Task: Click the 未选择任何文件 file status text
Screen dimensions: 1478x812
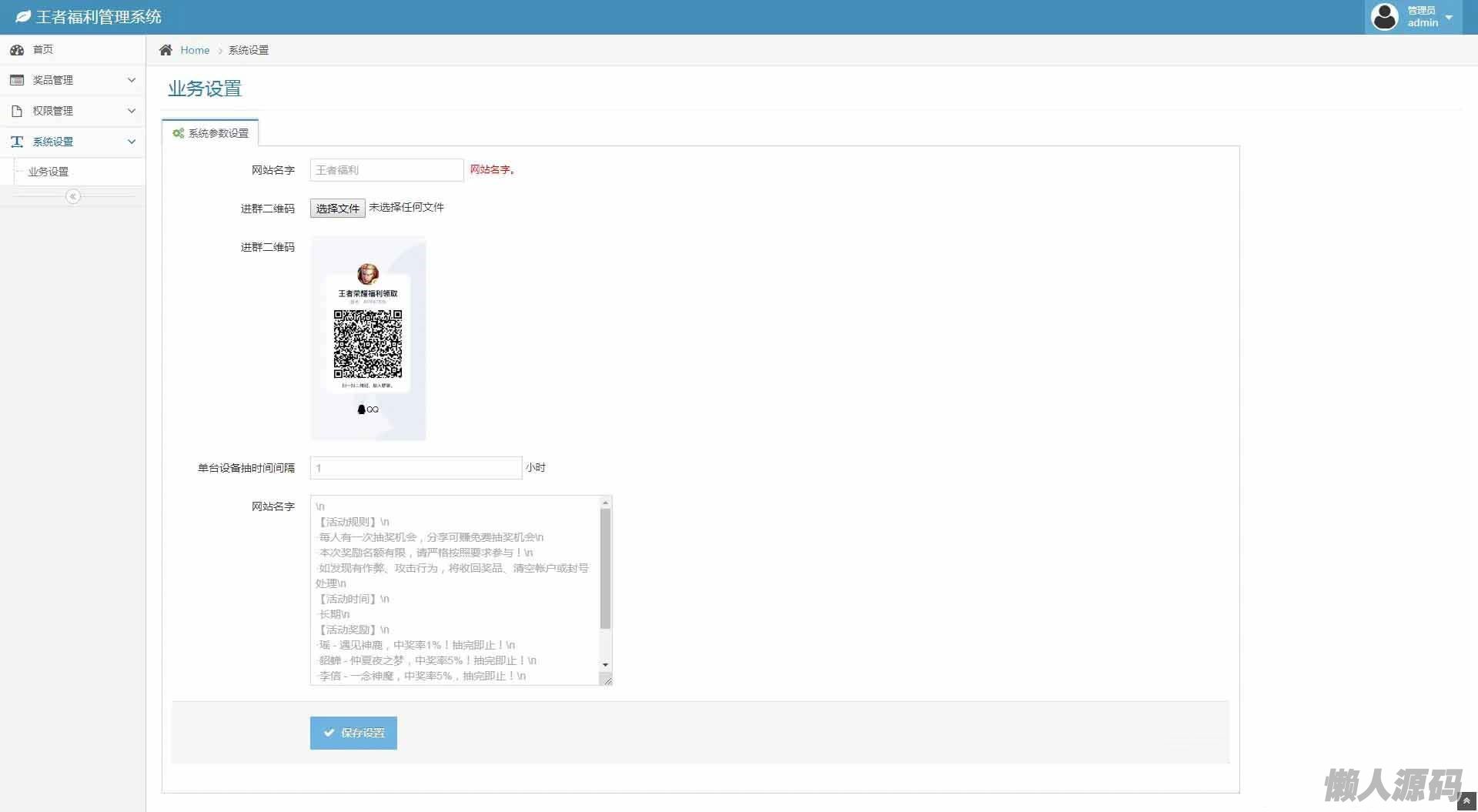Action: (x=406, y=207)
